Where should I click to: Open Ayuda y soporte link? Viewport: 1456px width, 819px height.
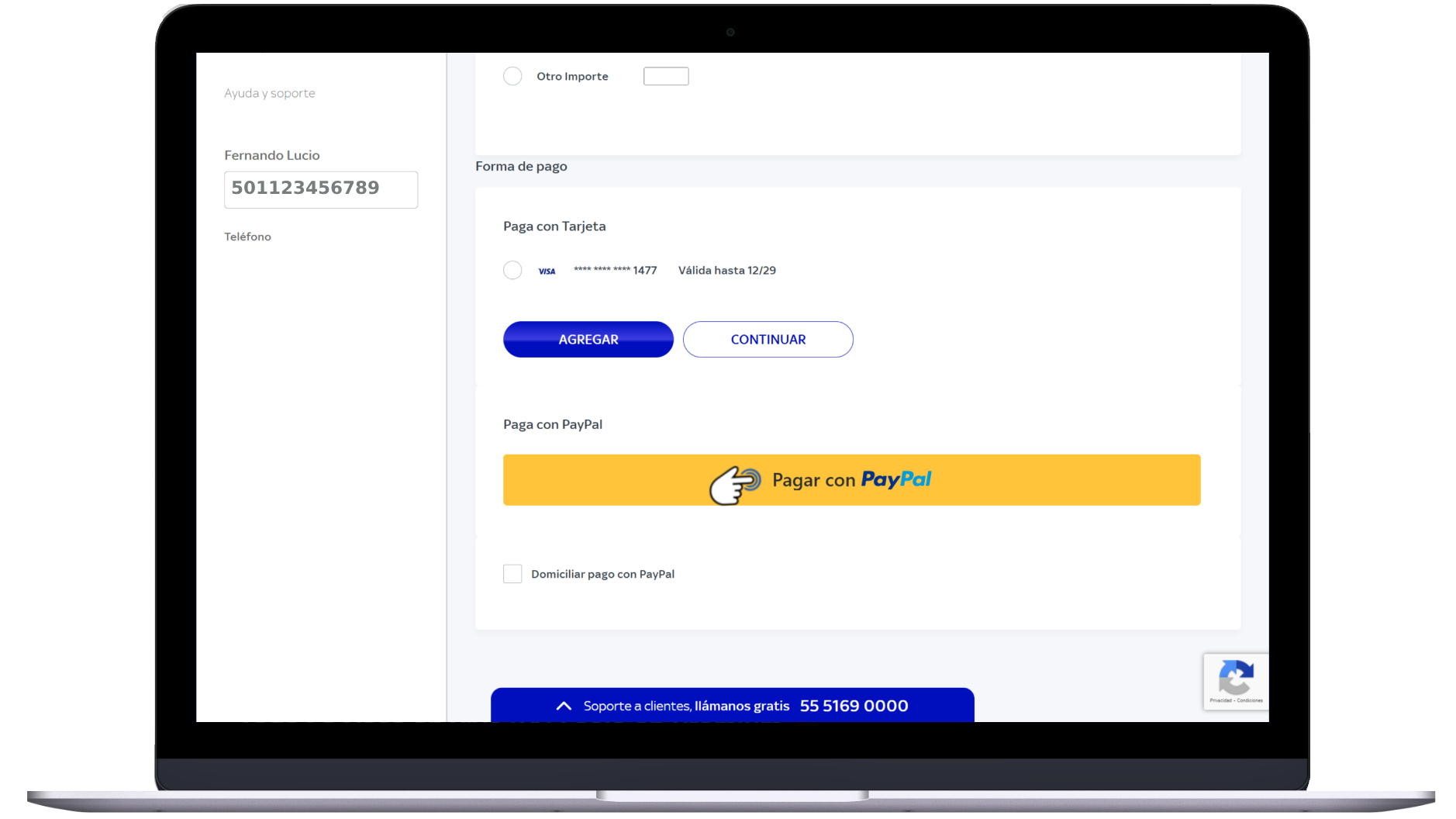click(270, 93)
